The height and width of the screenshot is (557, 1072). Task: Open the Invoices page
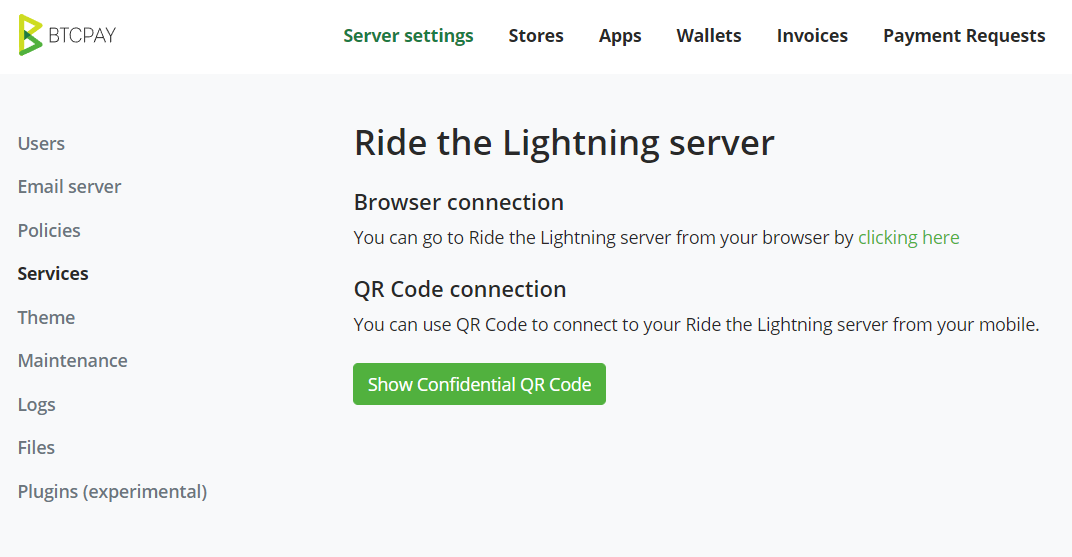pyautogui.click(x=812, y=36)
